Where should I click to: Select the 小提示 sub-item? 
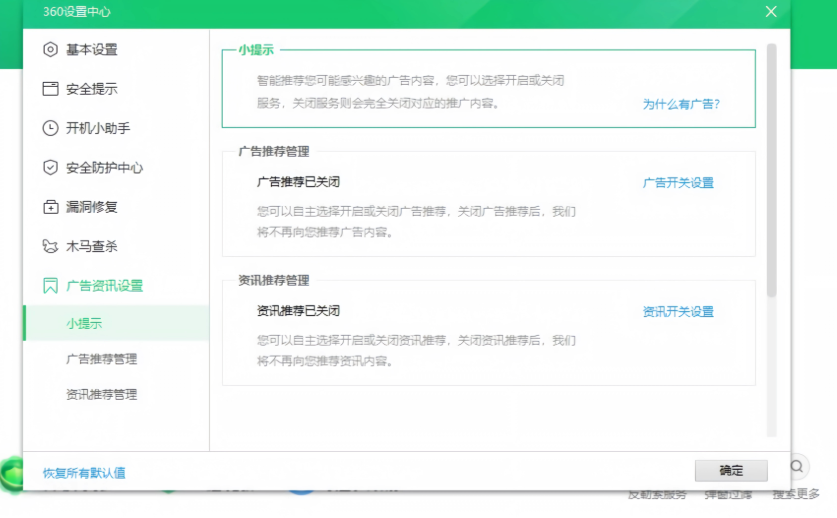pos(116,323)
